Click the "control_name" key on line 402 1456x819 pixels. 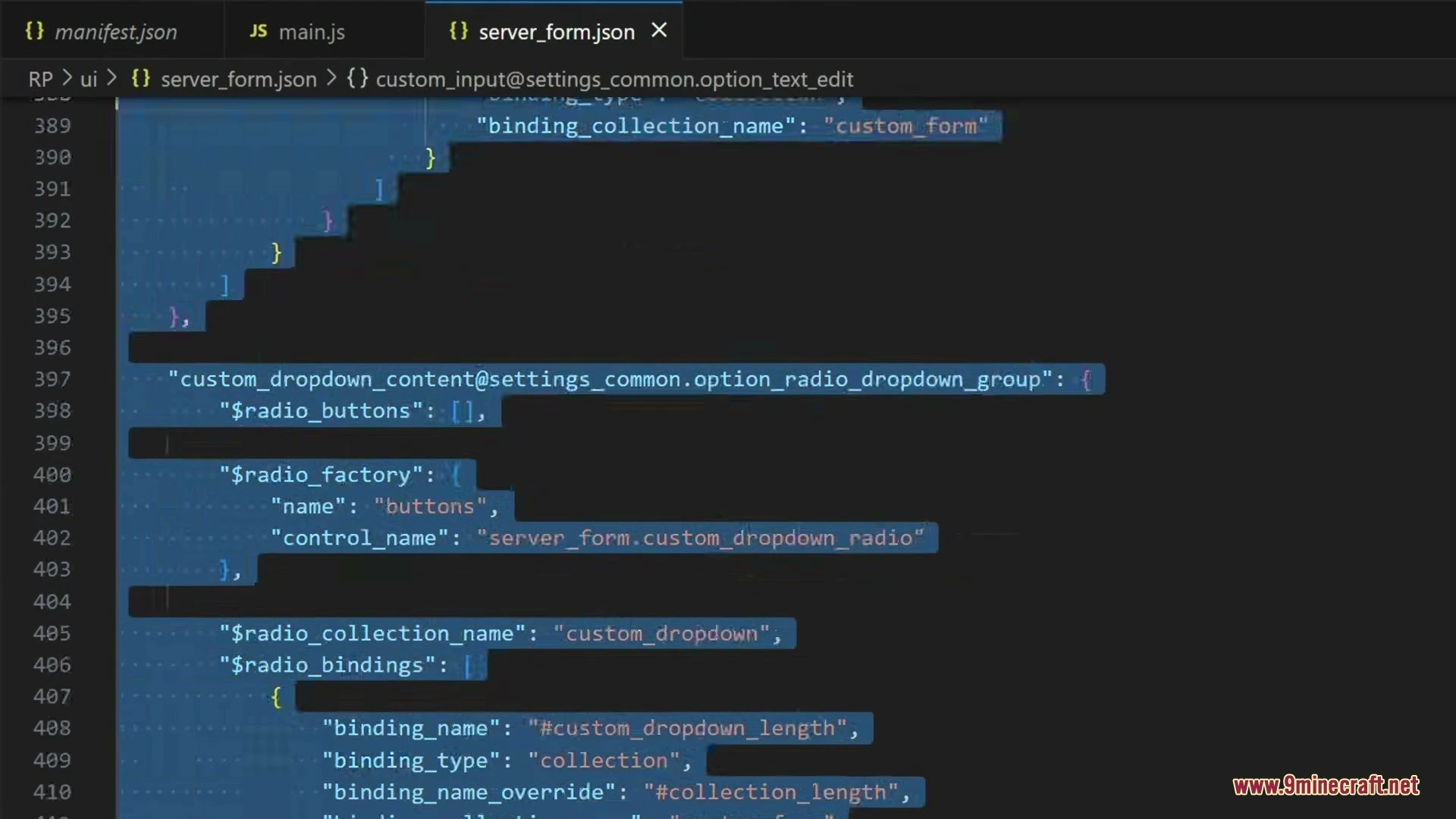[x=359, y=538]
